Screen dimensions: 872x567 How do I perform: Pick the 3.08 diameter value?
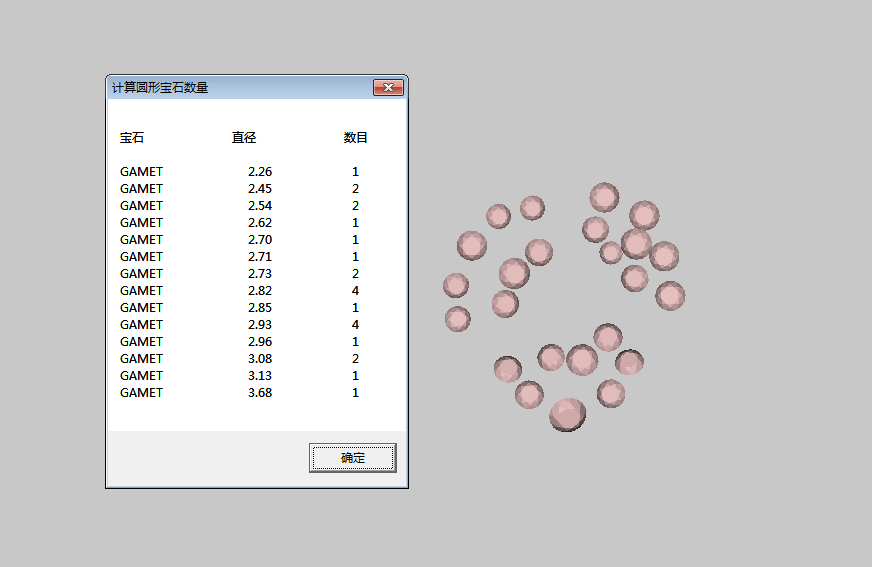(259, 359)
